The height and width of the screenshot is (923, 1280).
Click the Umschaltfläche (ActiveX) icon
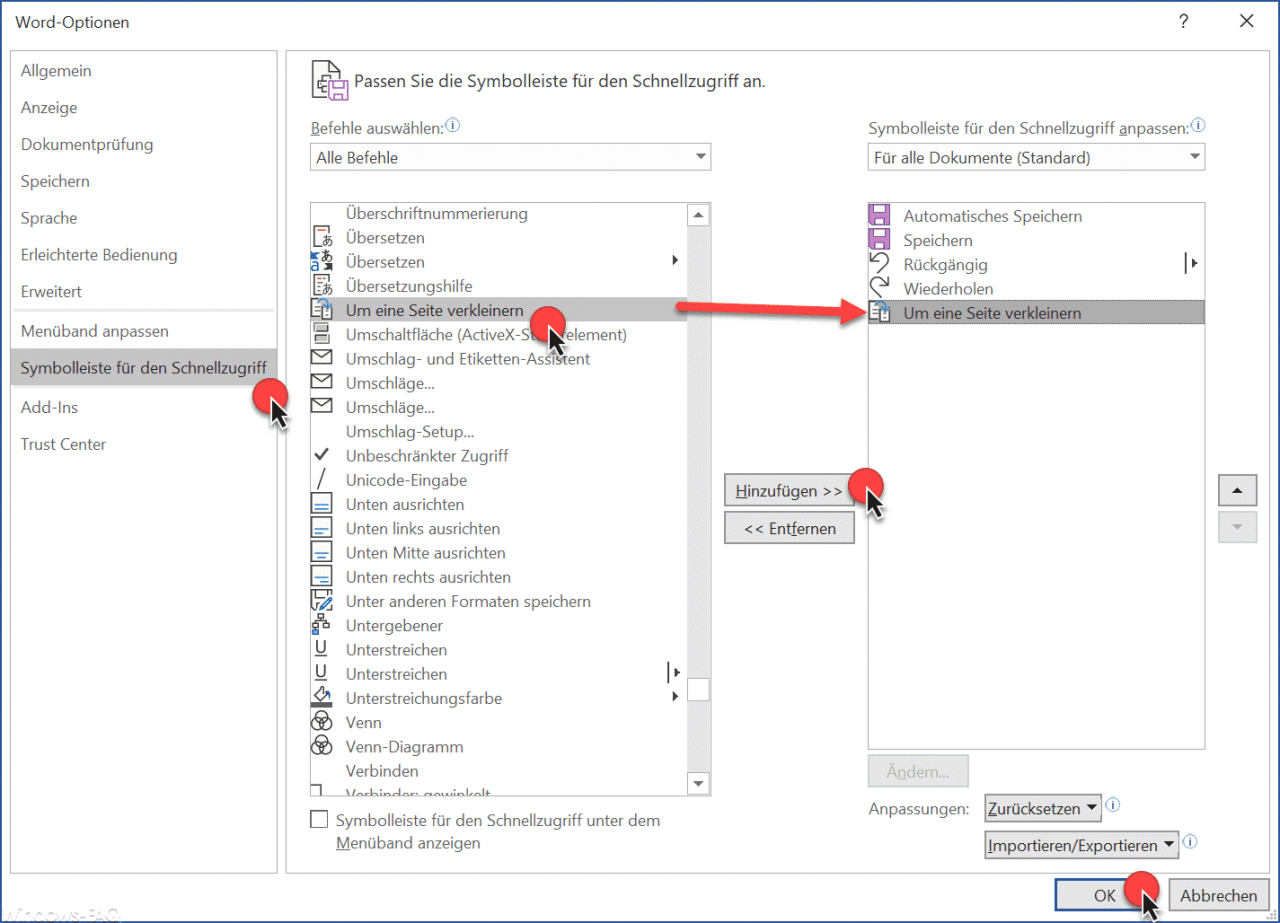pyautogui.click(x=322, y=334)
